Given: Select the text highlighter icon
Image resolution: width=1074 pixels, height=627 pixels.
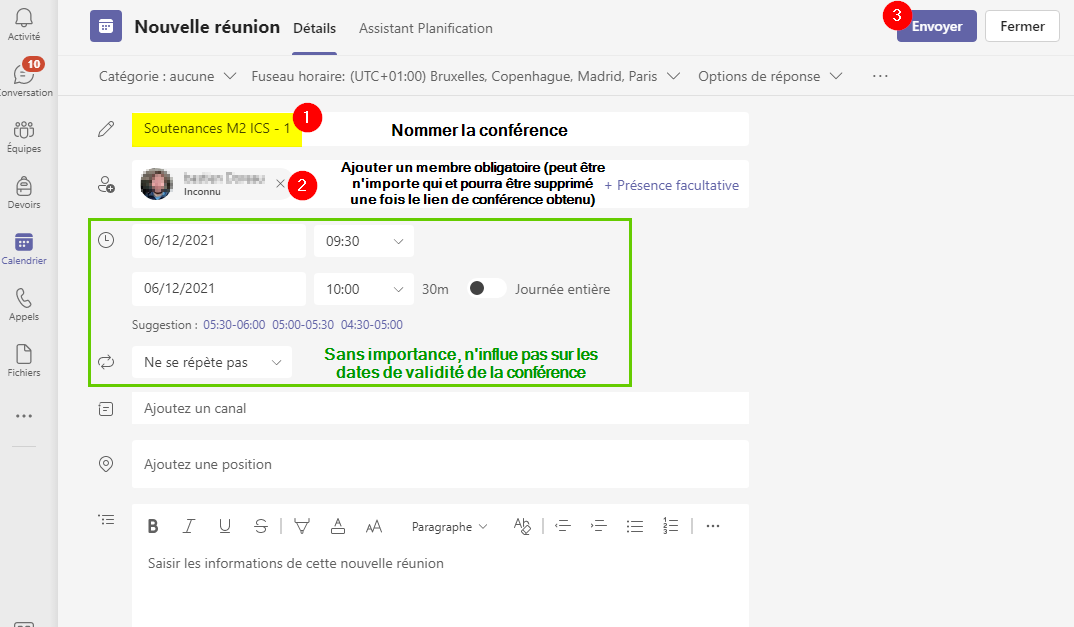Looking at the screenshot, I should pyautogui.click(x=301, y=525).
